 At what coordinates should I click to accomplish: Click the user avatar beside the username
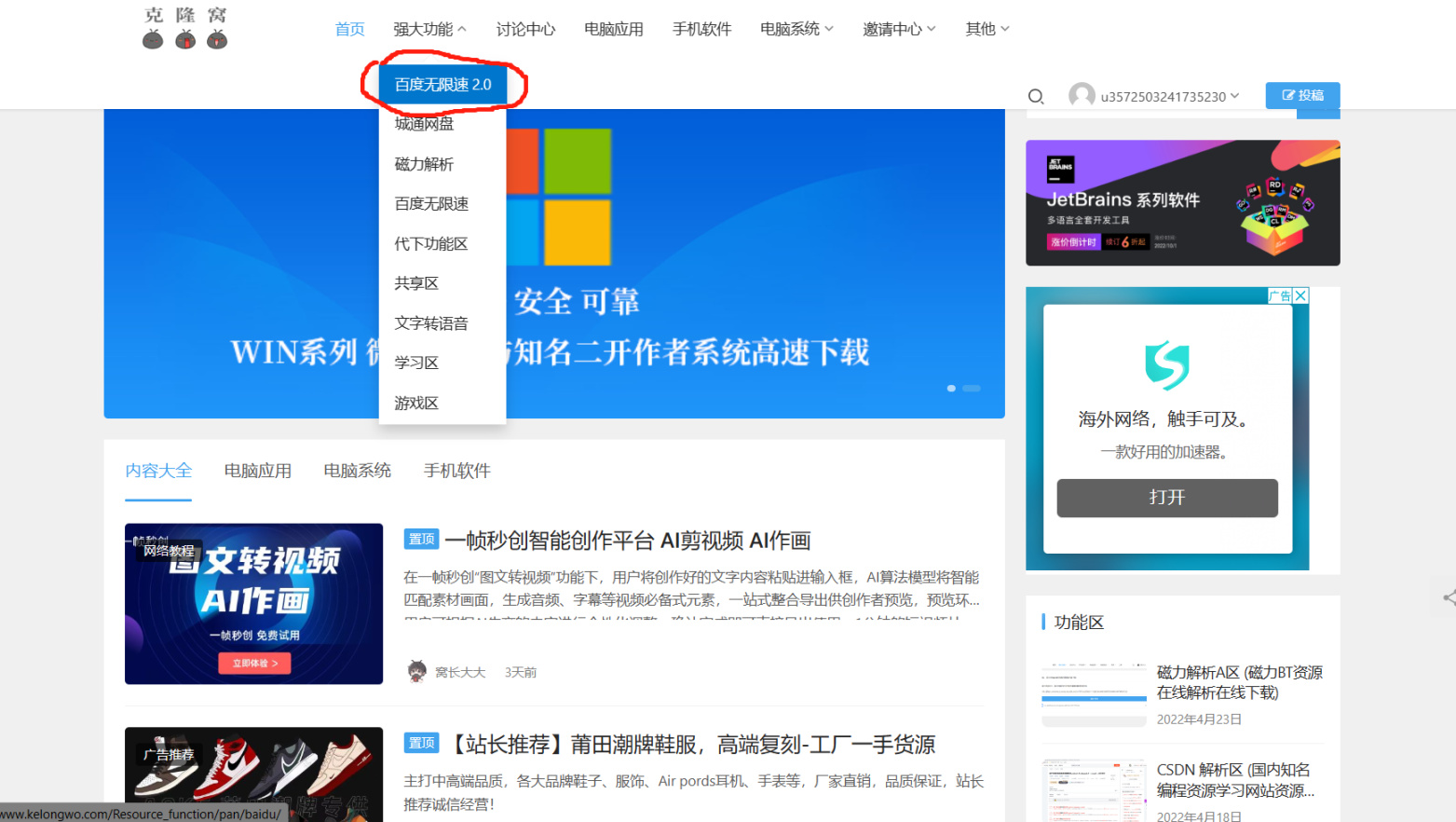point(1082,95)
